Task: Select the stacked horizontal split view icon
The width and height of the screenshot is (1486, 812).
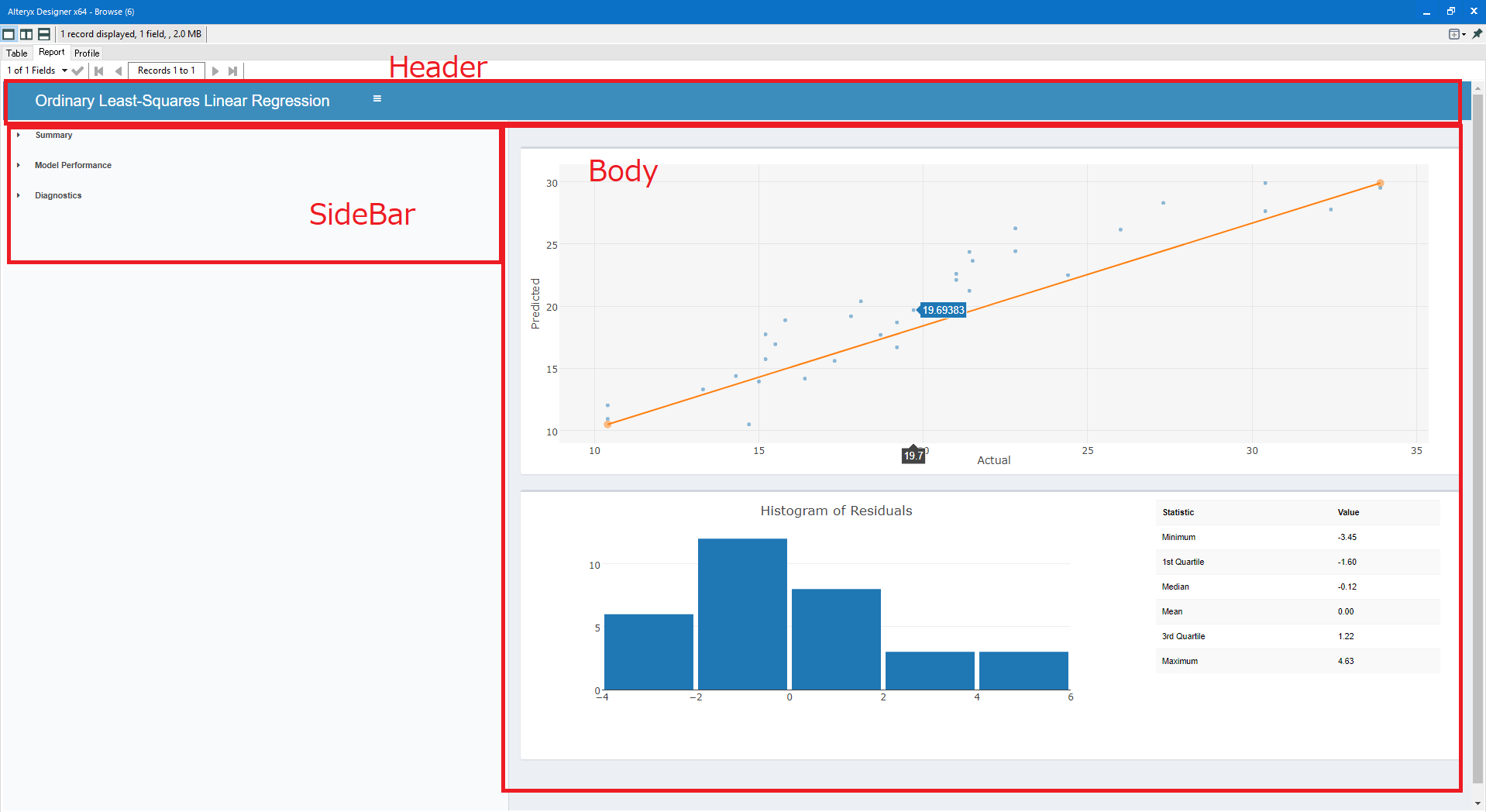Action: click(44, 34)
